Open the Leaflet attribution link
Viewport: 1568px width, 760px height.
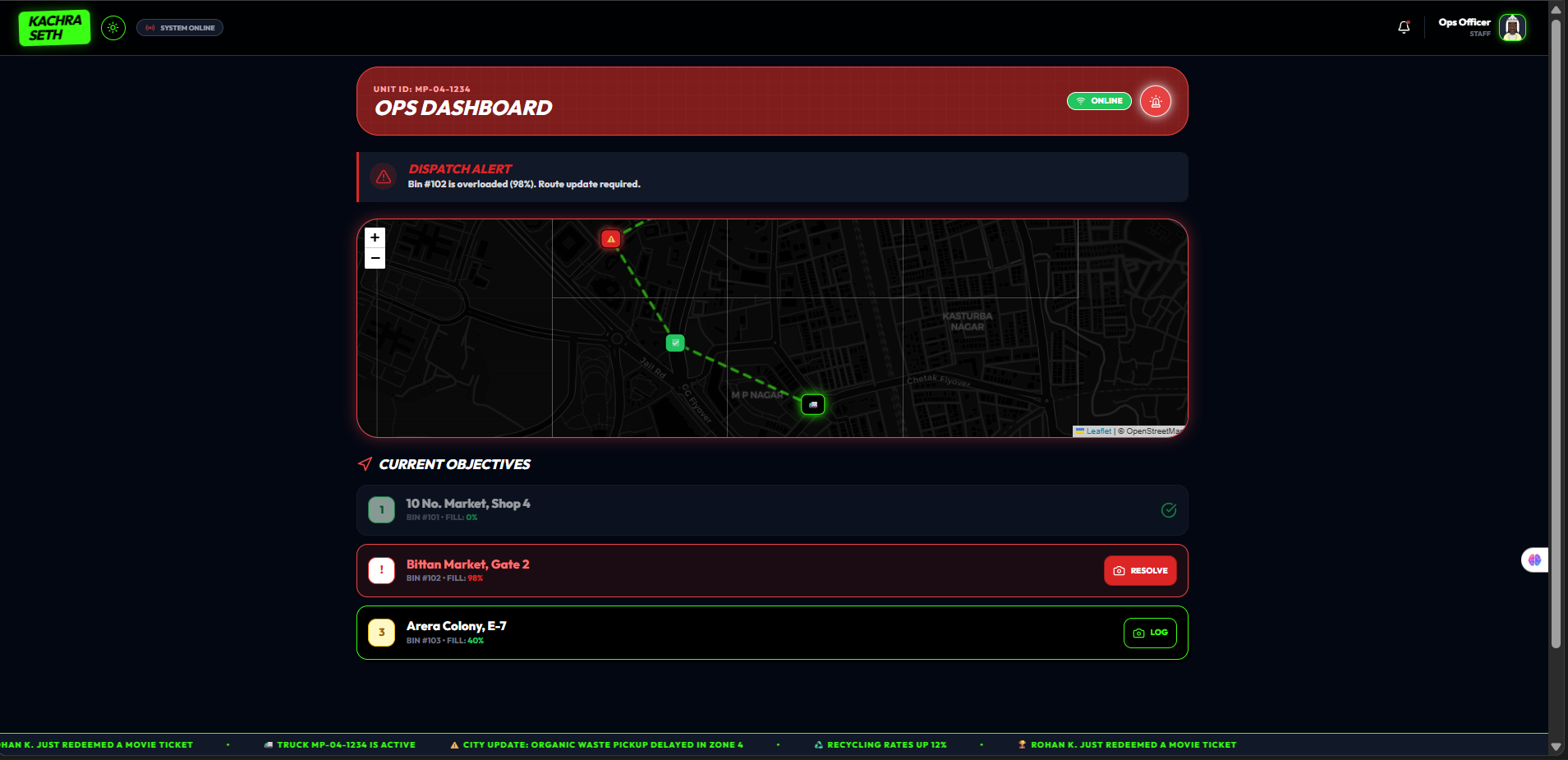(1098, 431)
